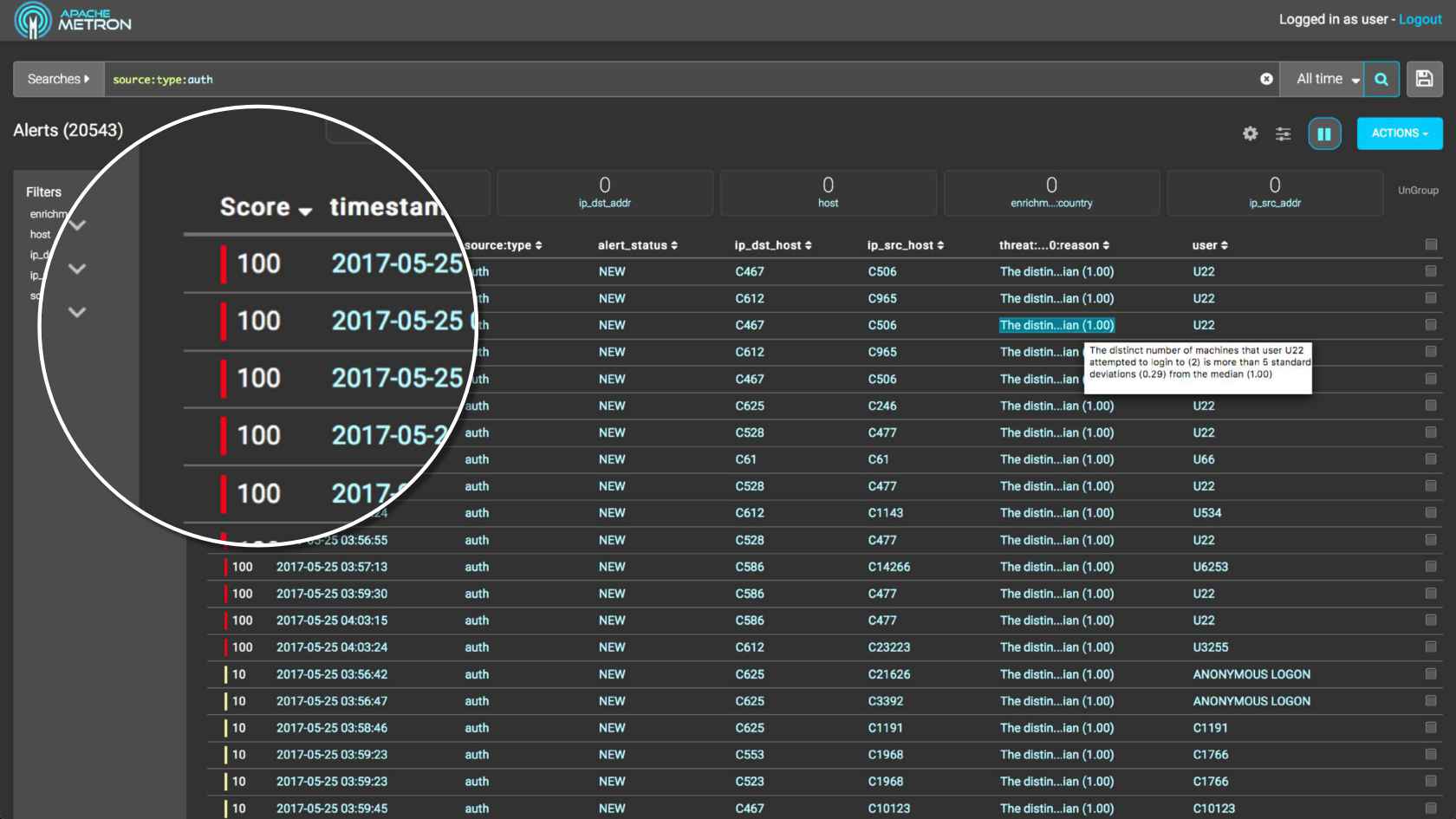The height and width of the screenshot is (819, 1456).
Task: Save the current search with the floppy disk icon
Action: click(x=1424, y=79)
